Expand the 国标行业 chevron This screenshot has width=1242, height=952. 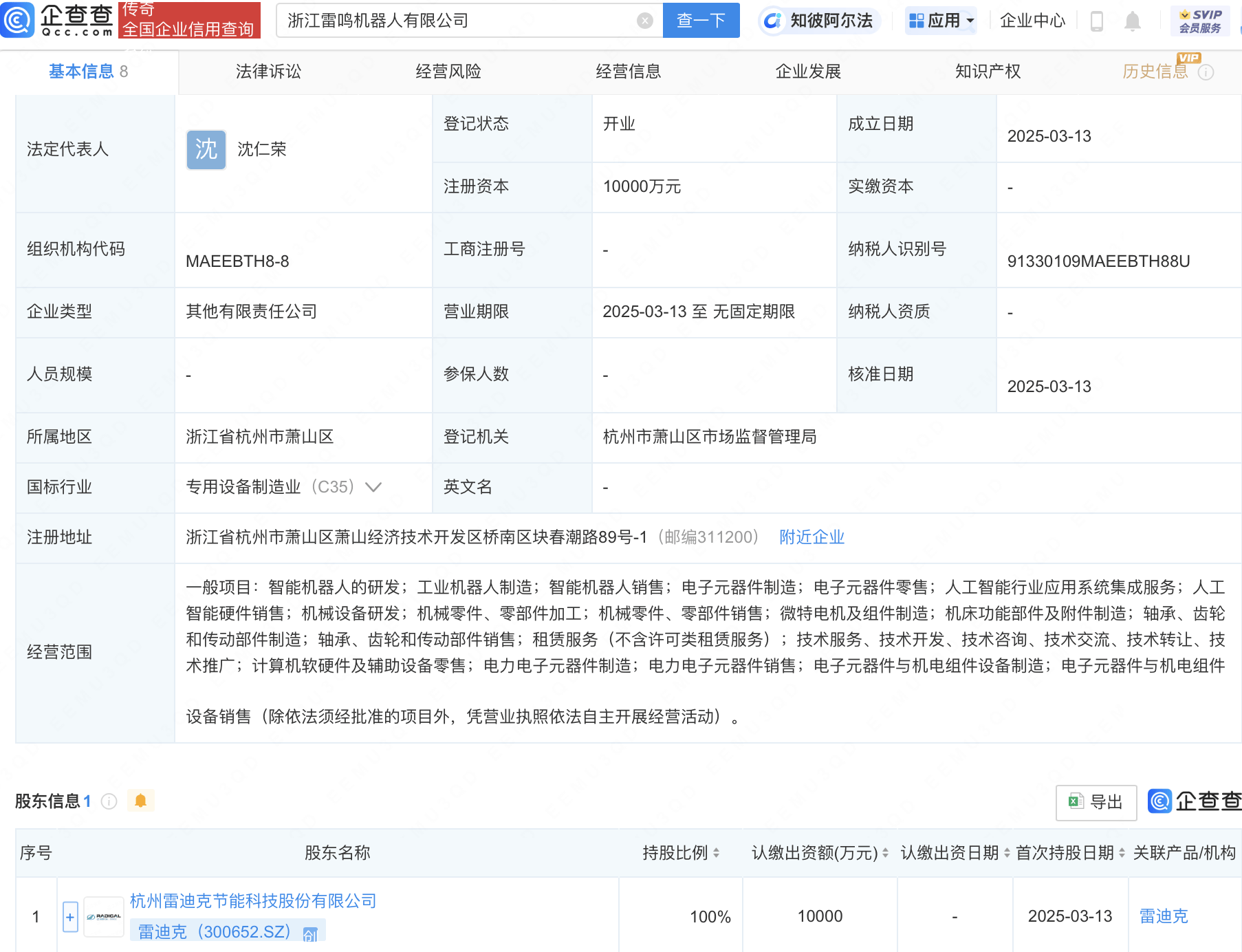click(373, 487)
